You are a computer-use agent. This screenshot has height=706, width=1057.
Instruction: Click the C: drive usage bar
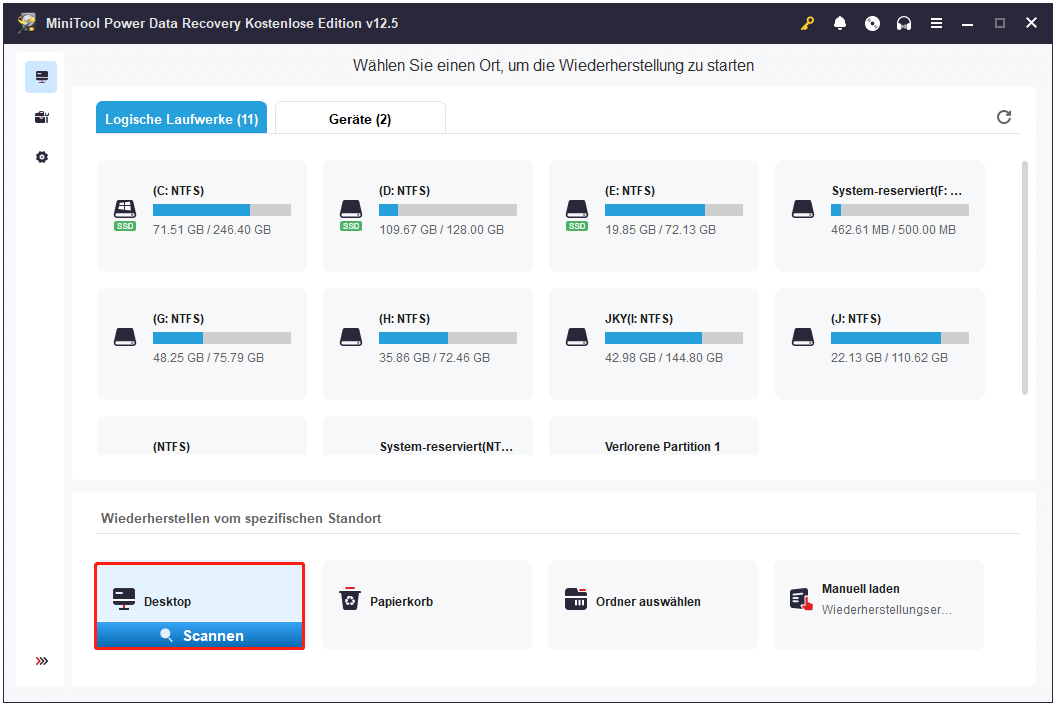pos(222,210)
